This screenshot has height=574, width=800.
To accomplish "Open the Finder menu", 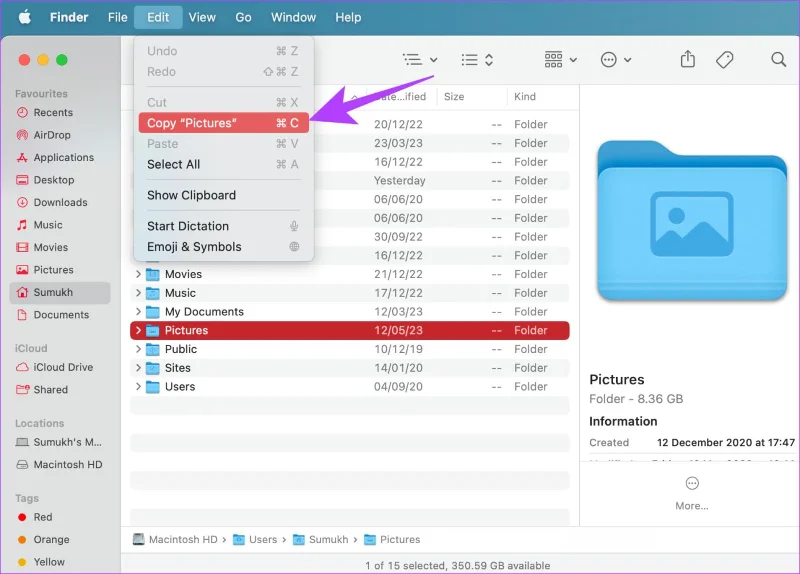I will [x=69, y=17].
